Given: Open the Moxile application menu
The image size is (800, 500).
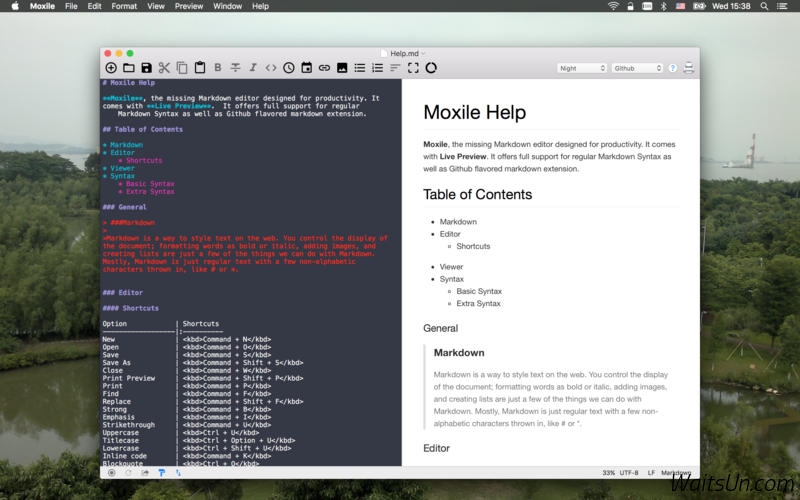Looking at the screenshot, I should (42, 6).
